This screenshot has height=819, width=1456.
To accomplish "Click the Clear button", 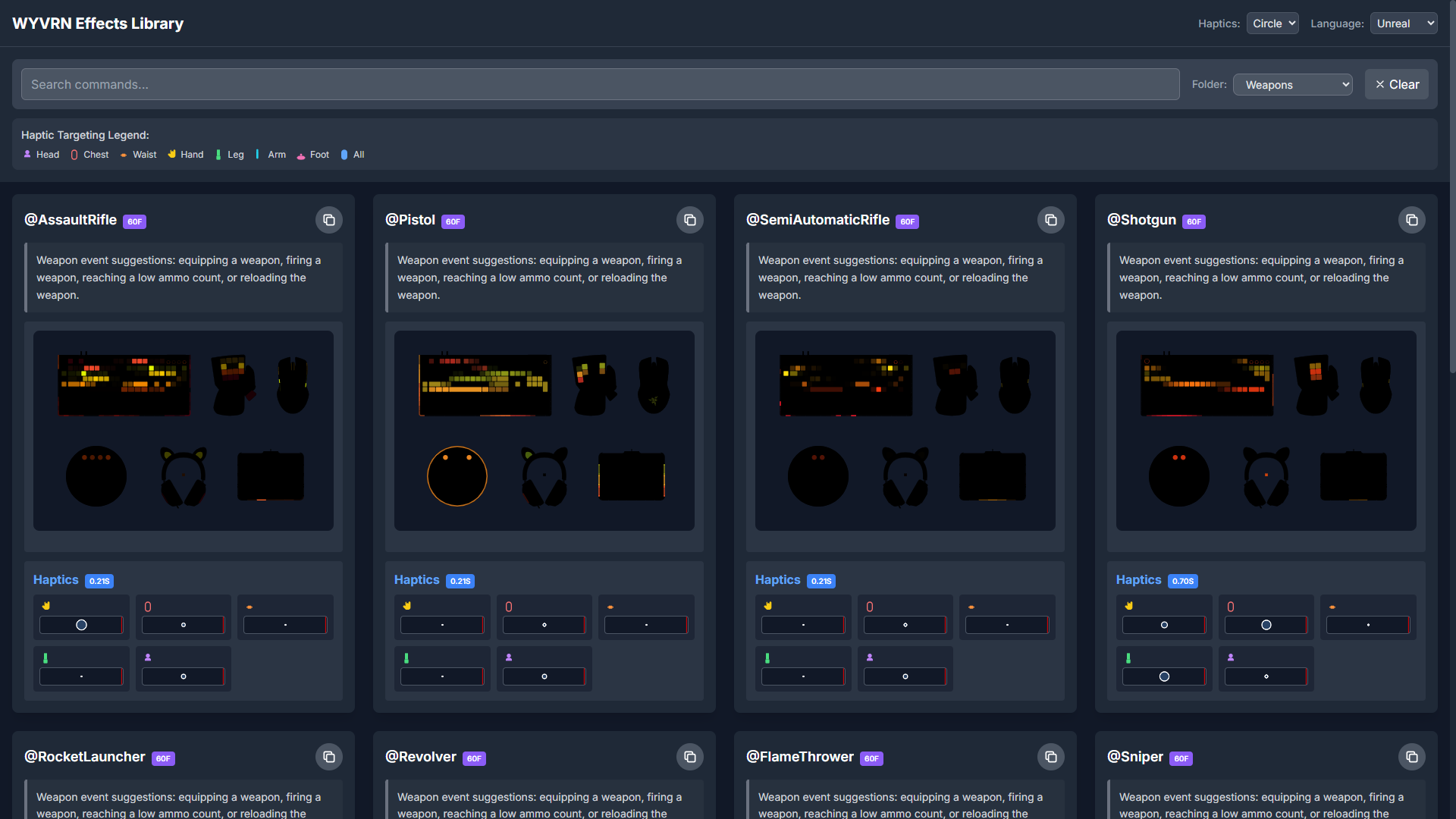I will coord(1397,85).
